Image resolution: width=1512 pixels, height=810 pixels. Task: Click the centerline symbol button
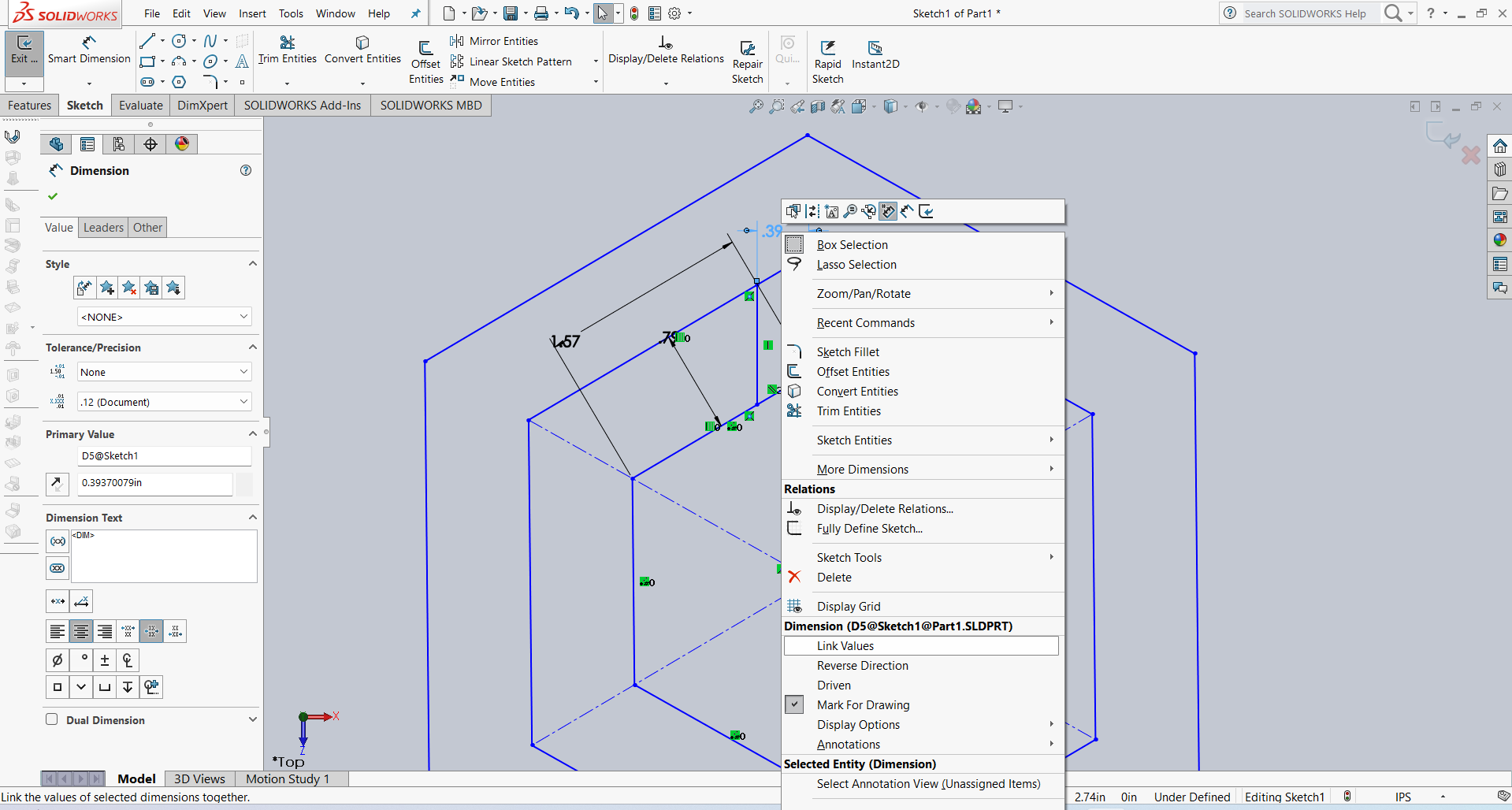(128, 660)
